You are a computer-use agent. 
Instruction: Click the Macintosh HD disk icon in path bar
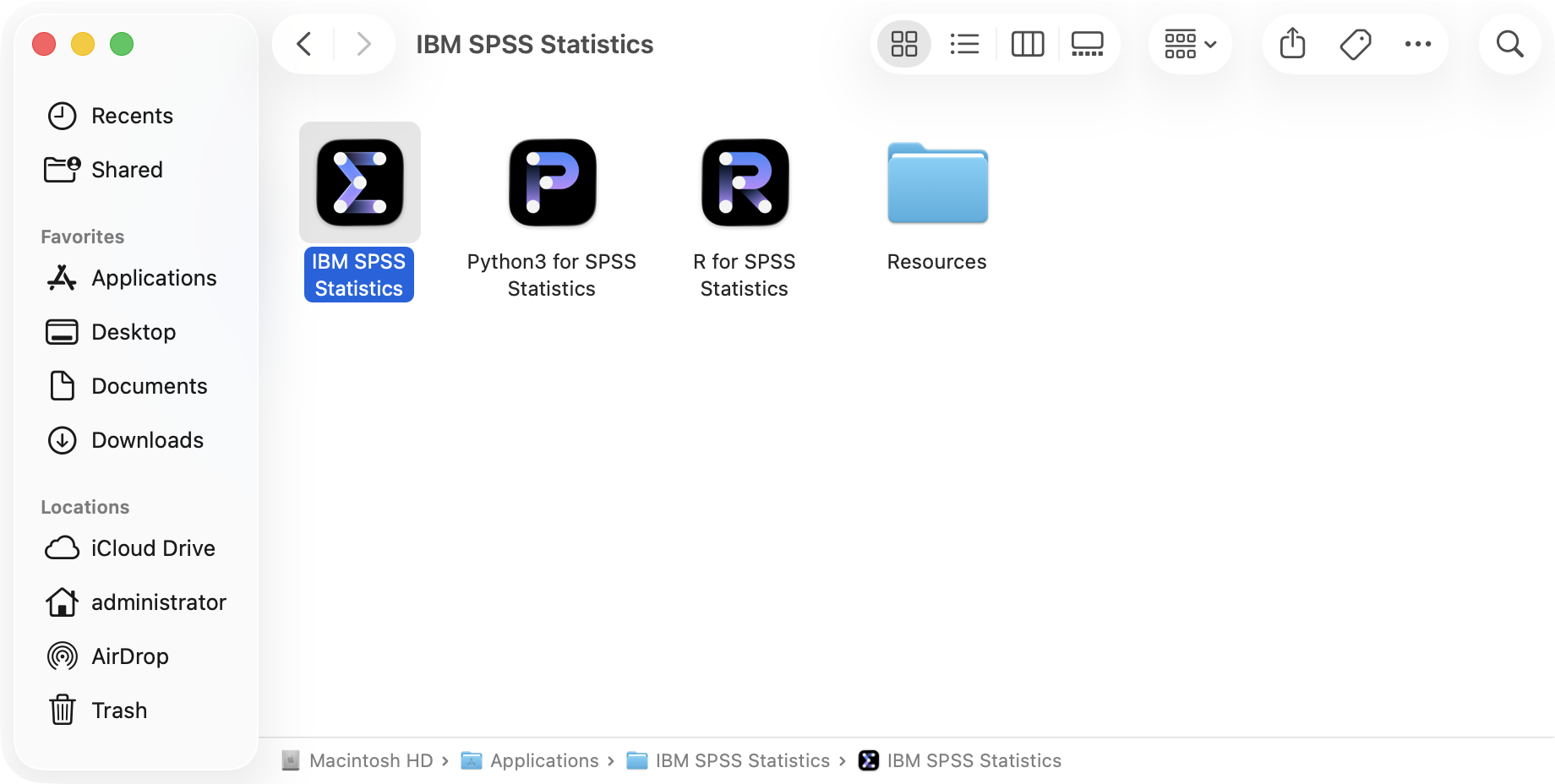coord(291,761)
